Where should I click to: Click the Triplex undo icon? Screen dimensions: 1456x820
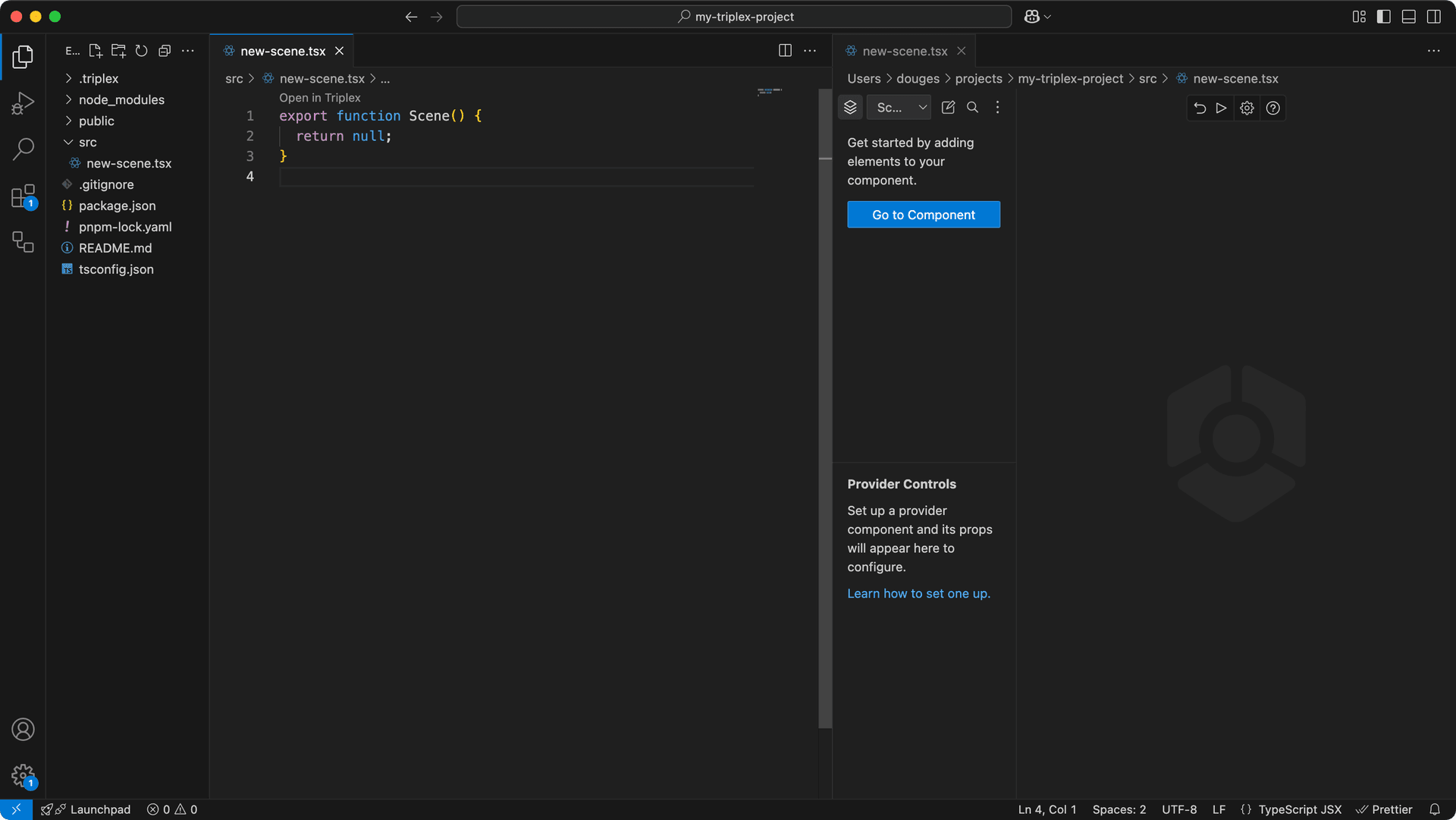coord(1199,108)
